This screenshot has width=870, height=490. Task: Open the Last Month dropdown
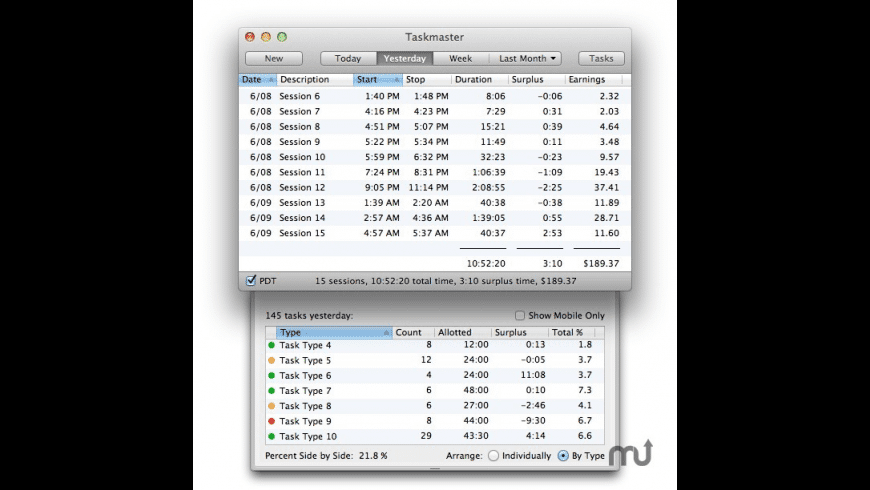[526, 58]
